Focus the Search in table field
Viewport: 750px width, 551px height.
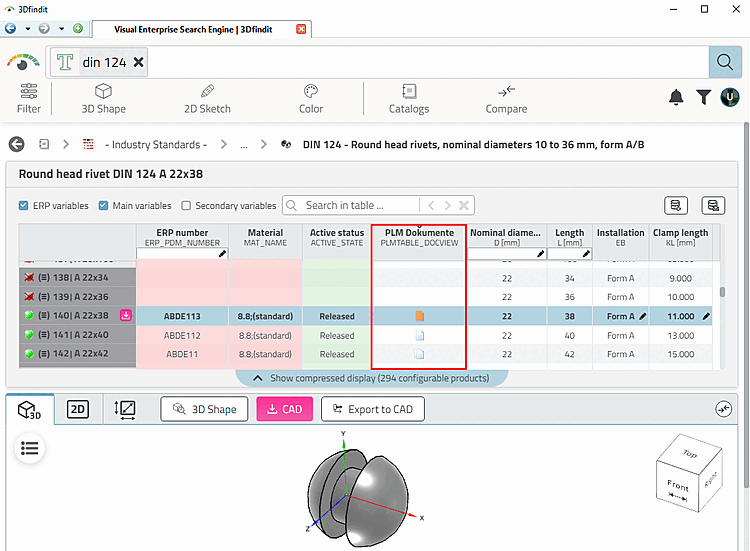coord(359,206)
